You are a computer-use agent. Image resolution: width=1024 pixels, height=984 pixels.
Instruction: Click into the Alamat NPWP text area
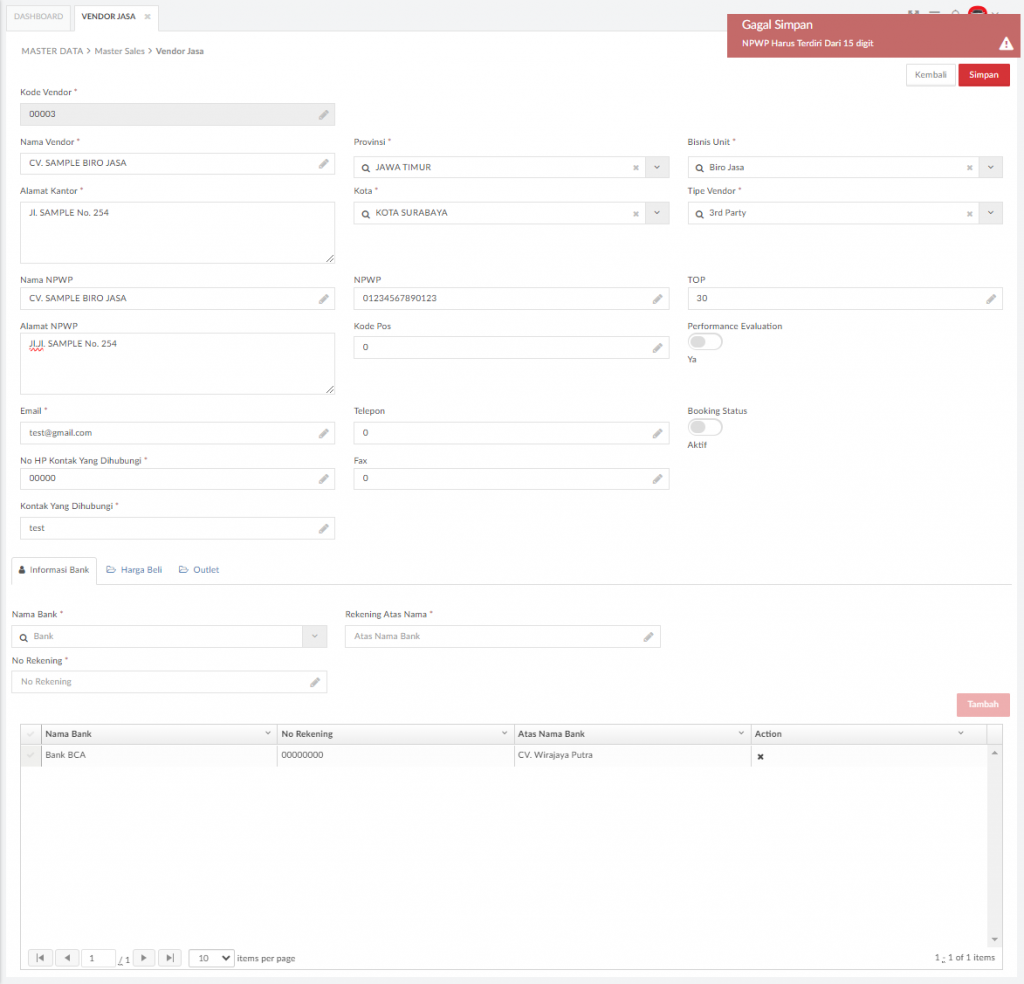pos(177,364)
